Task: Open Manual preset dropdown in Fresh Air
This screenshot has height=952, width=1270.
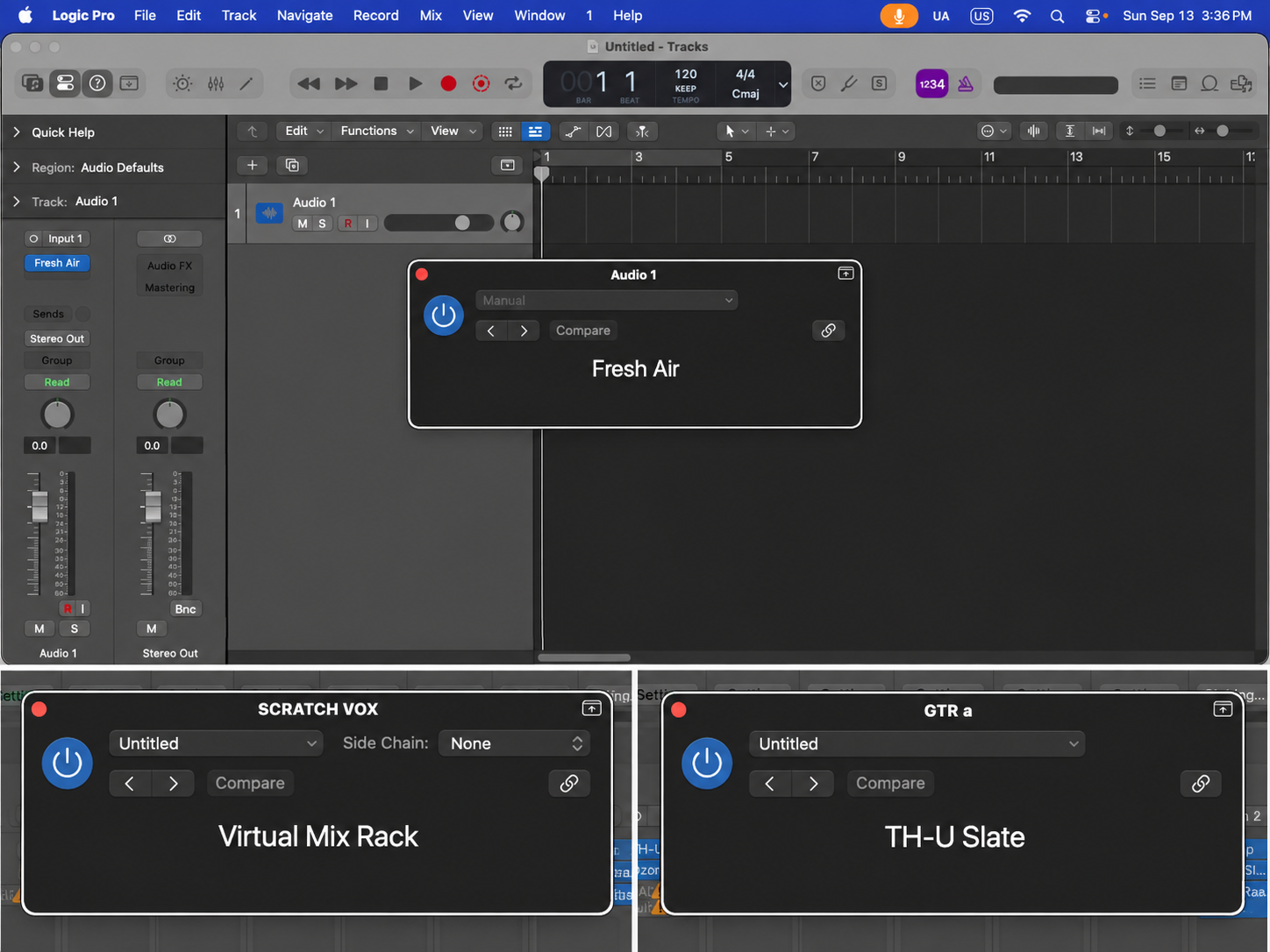Action: (606, 301)
